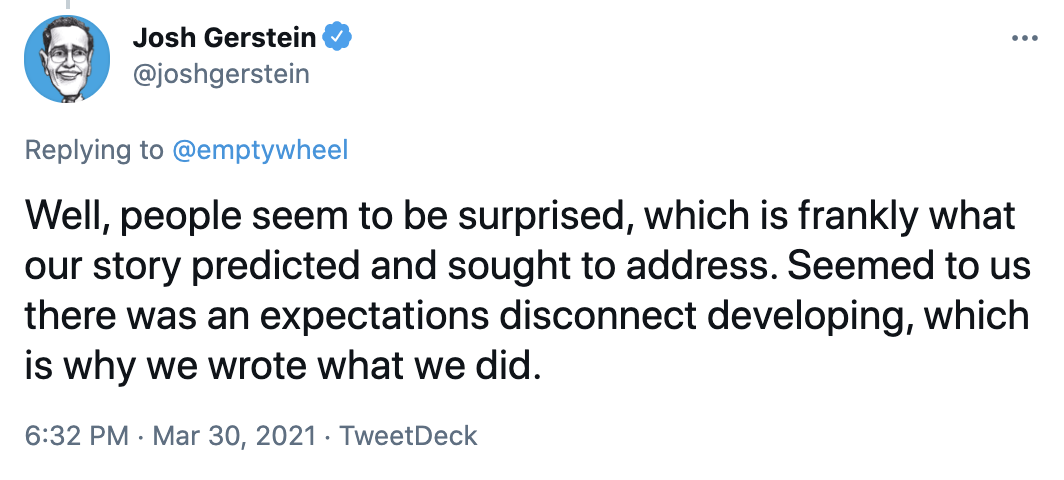
Task: Click the blue verified checkmark badge
Action: [x=337, y=37]
